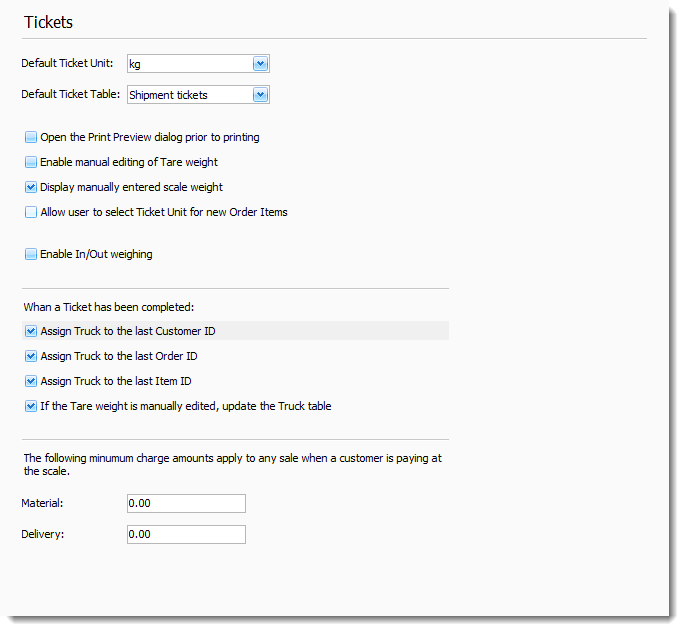Click the 'Default Ticket Unit:' label
This screenshot has width=684, height=631.
coord(67,63)
